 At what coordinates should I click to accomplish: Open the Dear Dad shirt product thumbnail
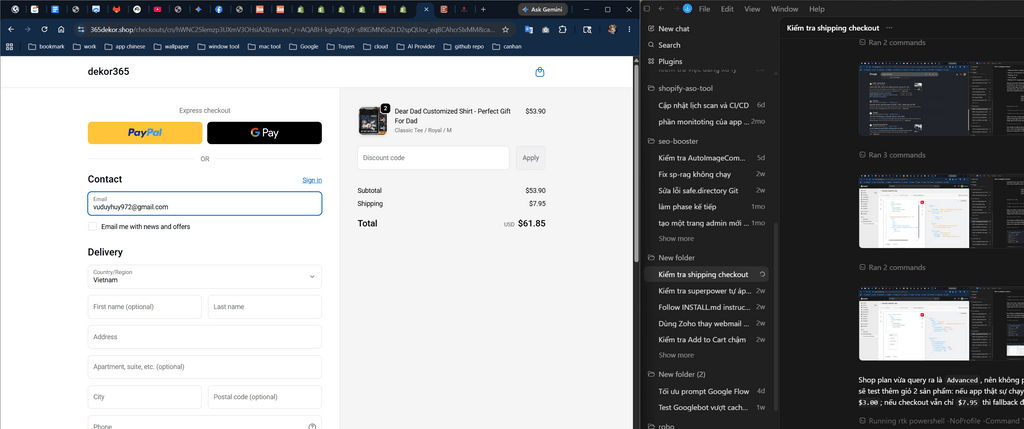(368, 121)
